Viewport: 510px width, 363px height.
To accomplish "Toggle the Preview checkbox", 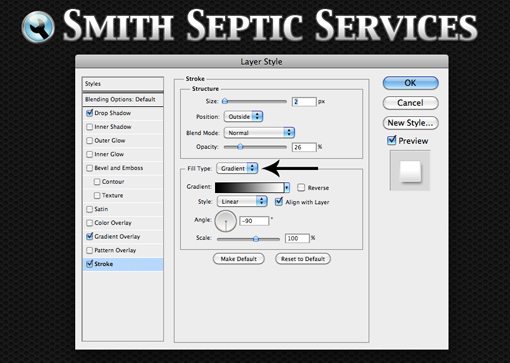I will click(392, 140).
